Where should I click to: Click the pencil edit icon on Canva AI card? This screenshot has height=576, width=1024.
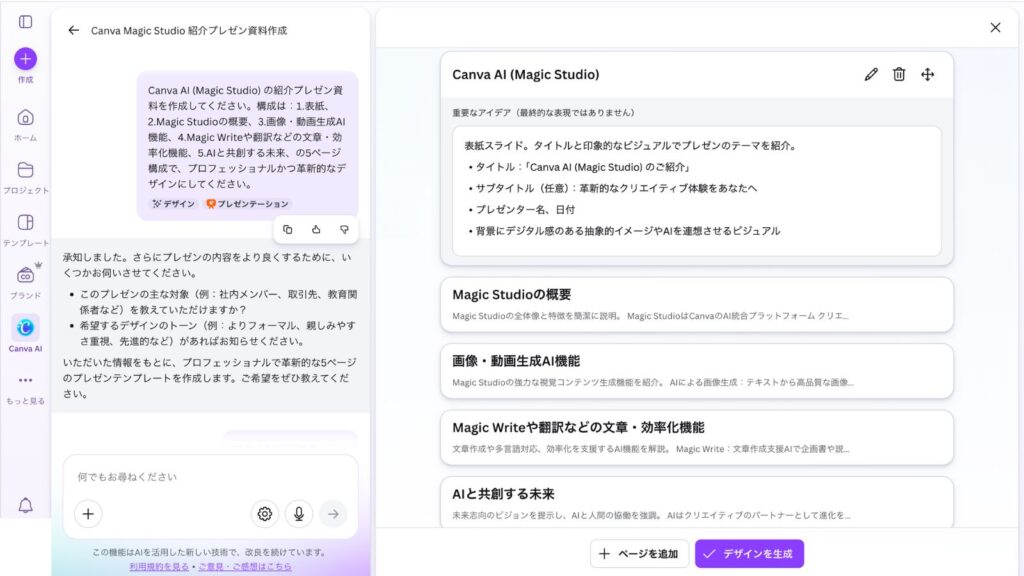(x=871, y=74)
